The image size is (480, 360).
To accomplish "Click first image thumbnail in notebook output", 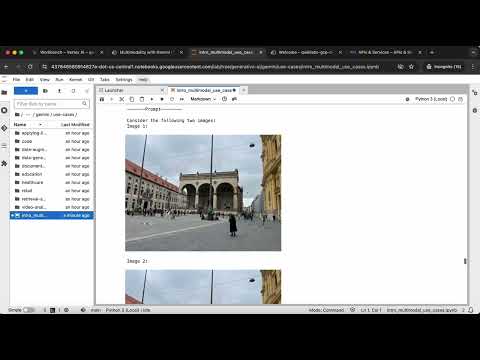I will [203, 193].
